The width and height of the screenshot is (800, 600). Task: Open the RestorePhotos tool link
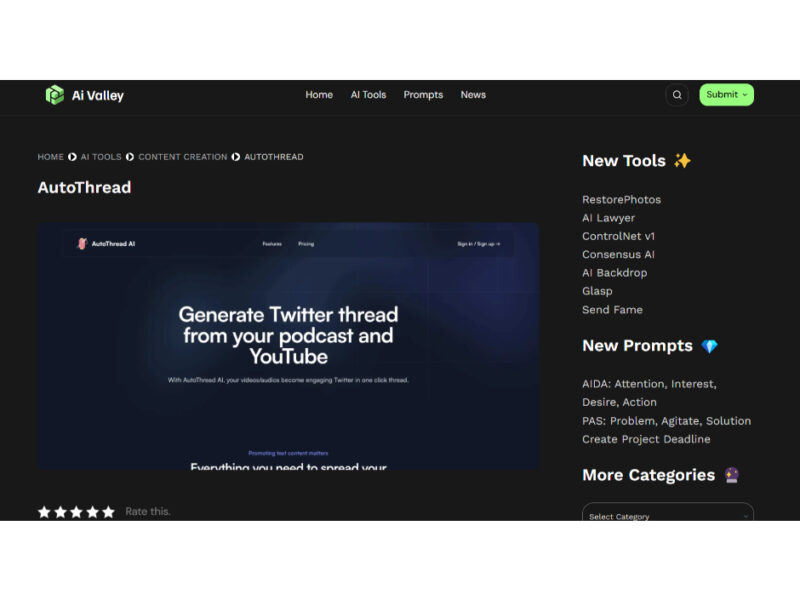coord(621,200)
